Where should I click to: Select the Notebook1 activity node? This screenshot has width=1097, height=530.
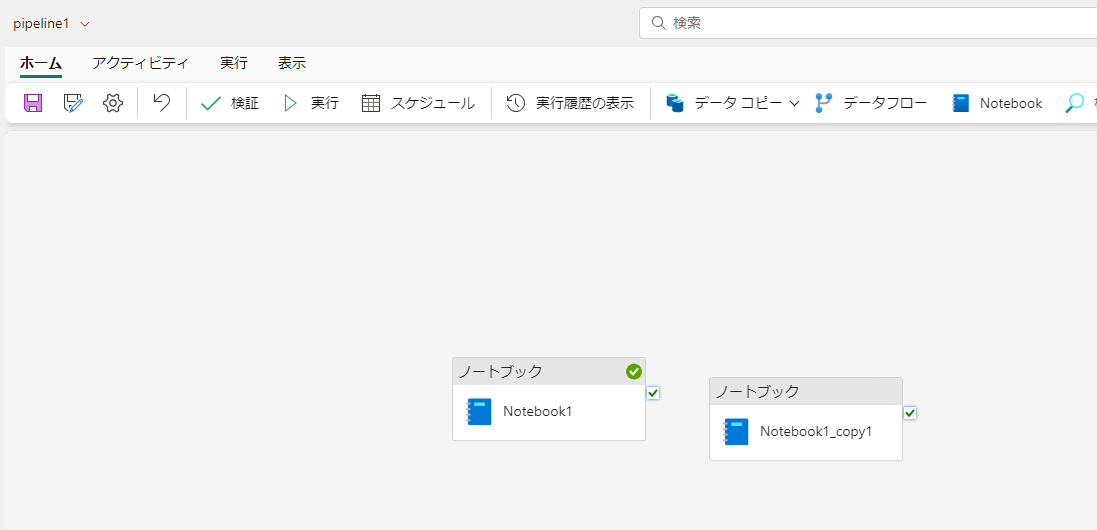coord(549,399)
